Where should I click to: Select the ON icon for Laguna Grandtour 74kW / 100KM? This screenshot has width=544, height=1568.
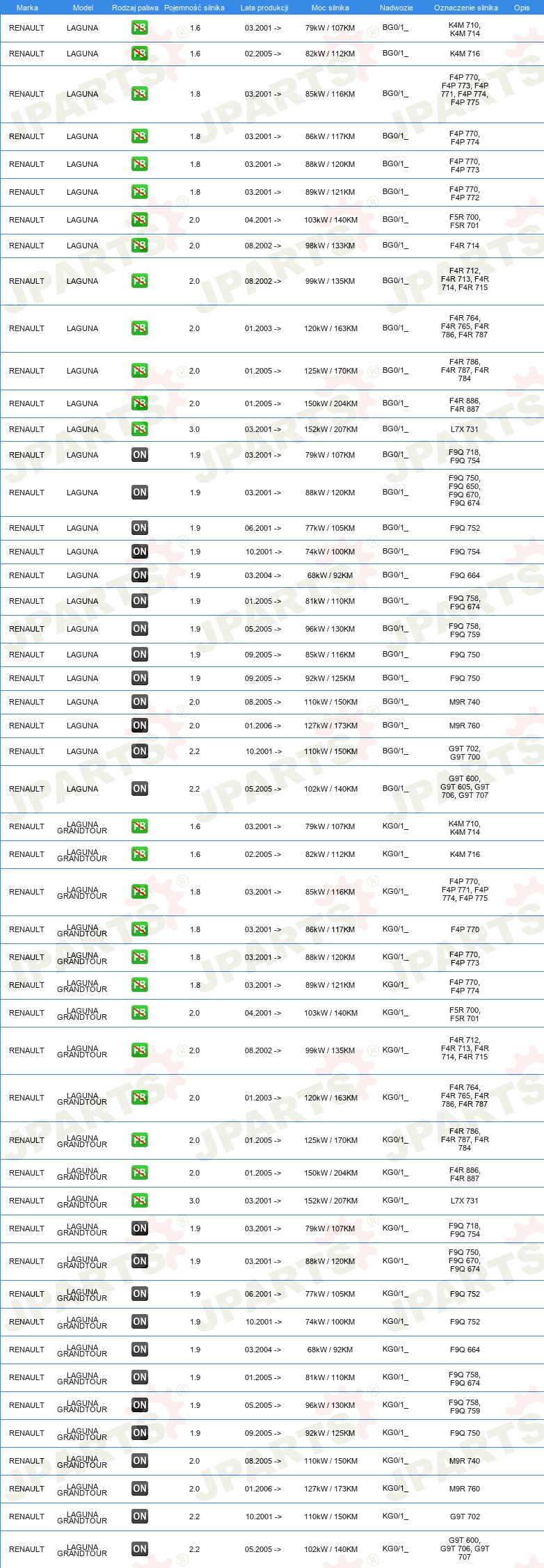click(139, 1322)
